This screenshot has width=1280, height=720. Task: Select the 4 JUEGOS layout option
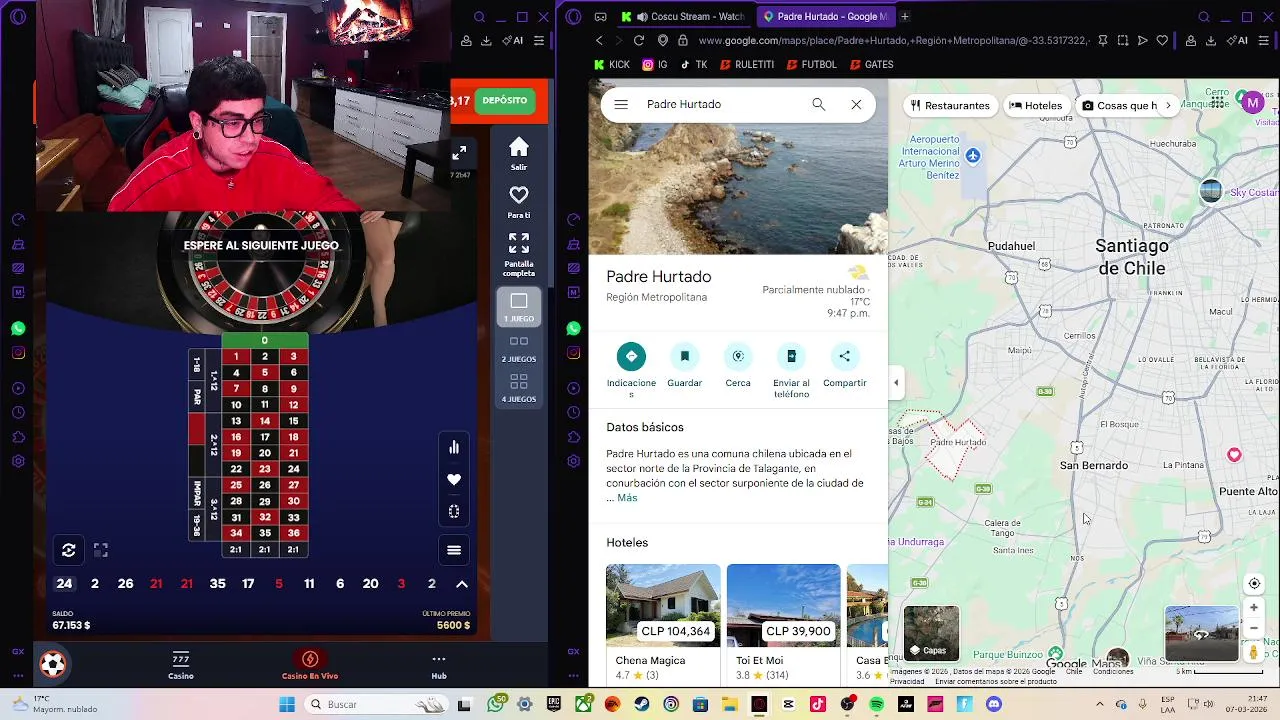pyautogui.click(x=518, y=387)
